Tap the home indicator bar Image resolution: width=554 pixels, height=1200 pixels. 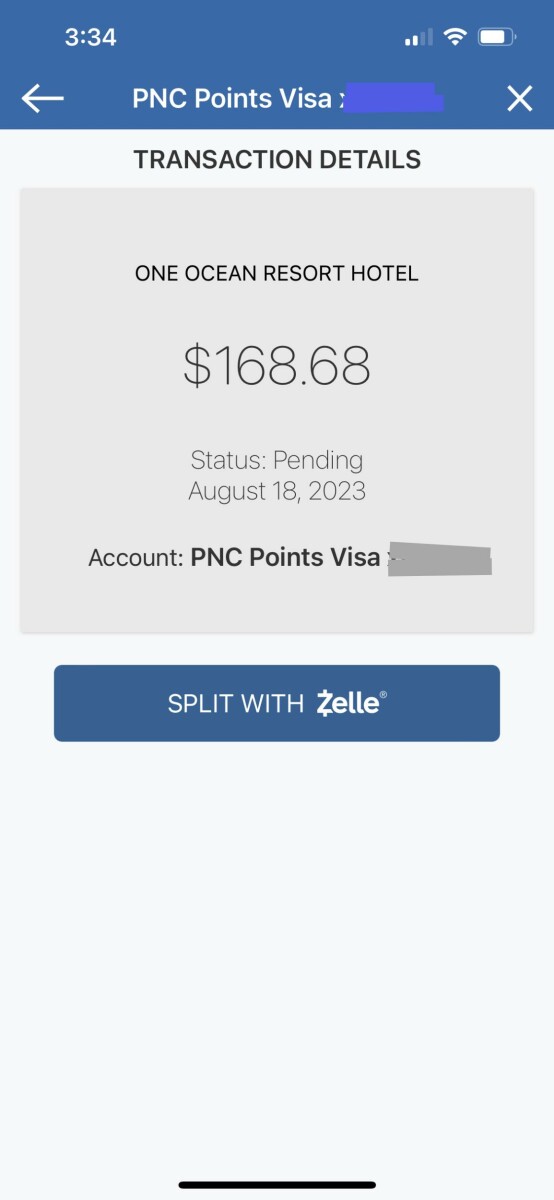pos(277,1184)
